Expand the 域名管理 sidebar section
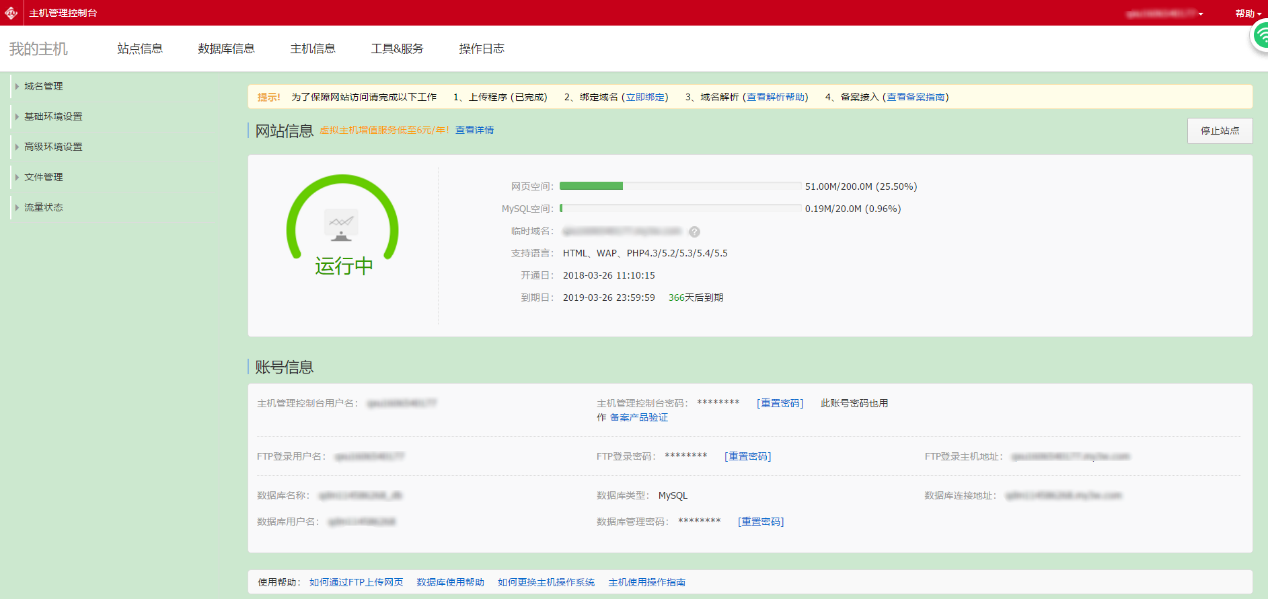This screenshot has width=1268, height=599. tap(47, 85)
